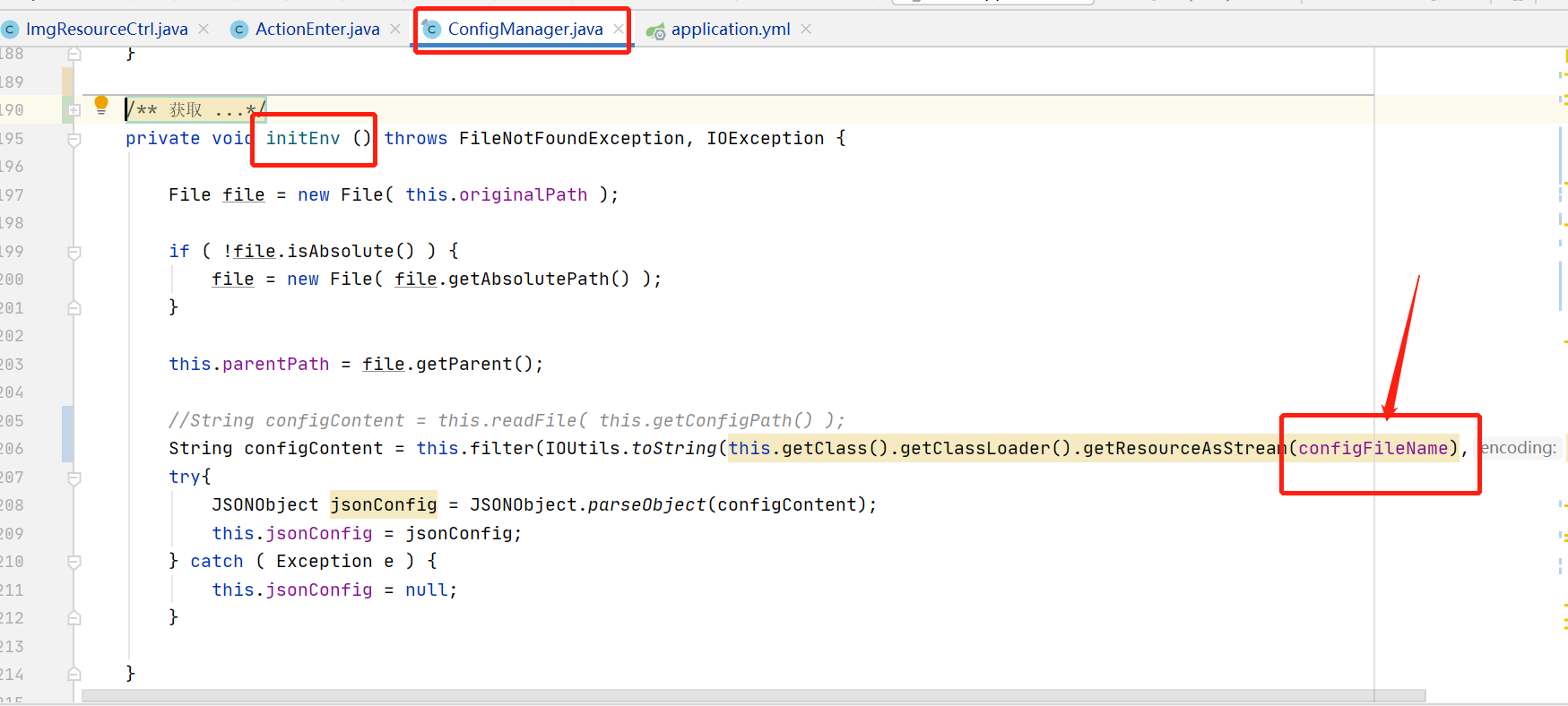1568x706 pixels.
Task: Click the parentPath field assignment
Action: (x=275, y=365)
